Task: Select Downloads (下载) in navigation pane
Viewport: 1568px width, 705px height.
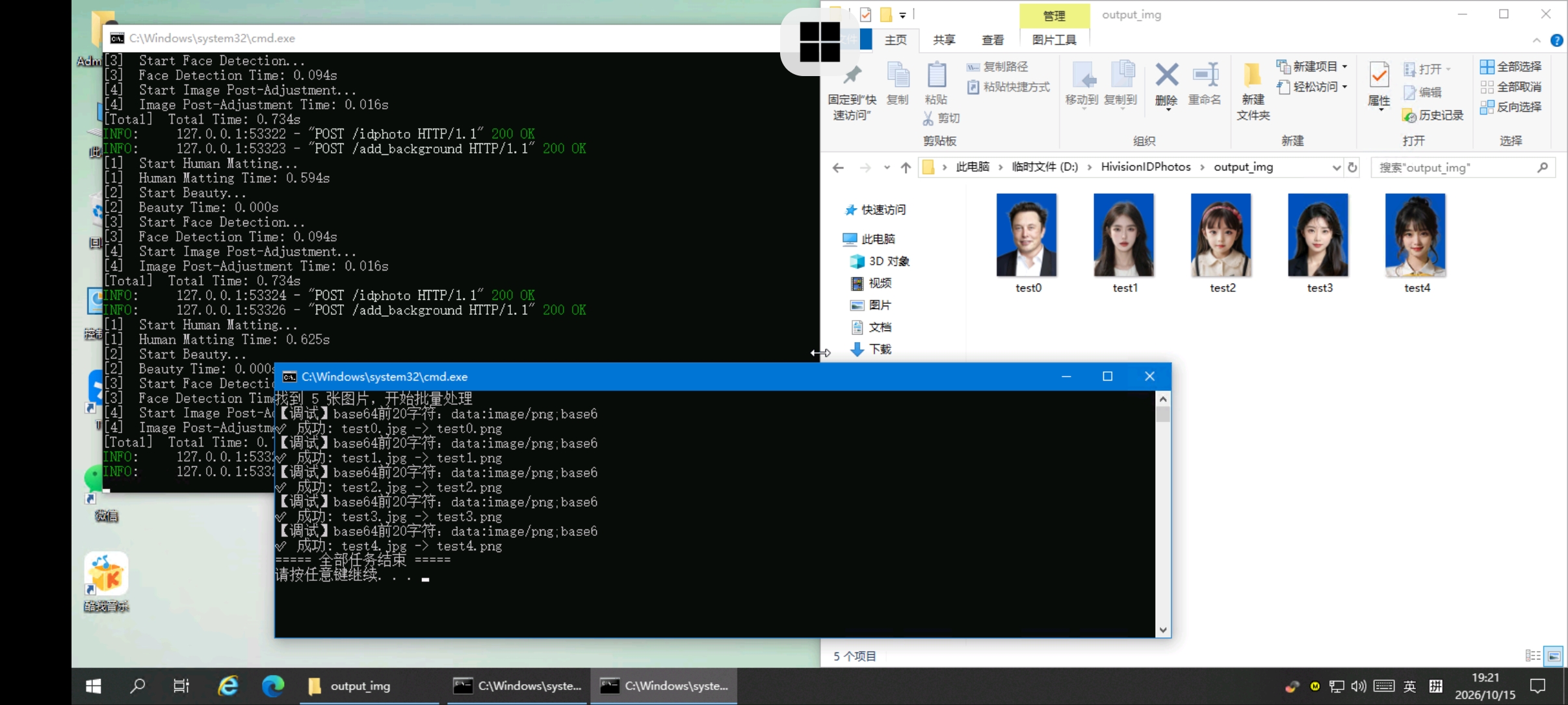Action: coord(872,349)
